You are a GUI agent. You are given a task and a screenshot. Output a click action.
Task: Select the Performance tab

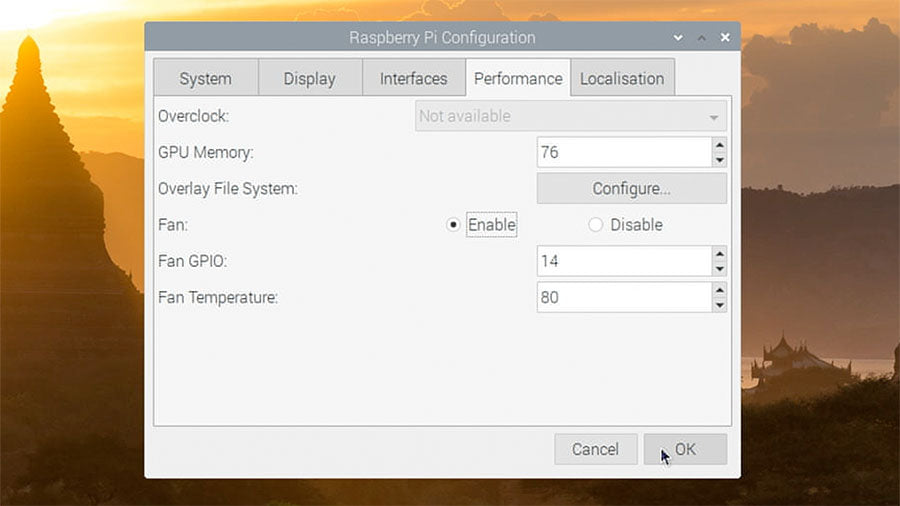pos(518,78)
